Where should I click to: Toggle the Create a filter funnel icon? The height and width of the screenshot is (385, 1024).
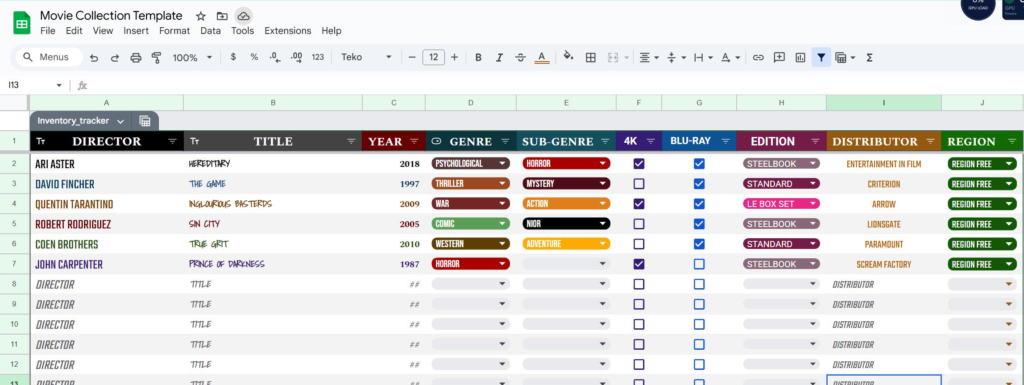pos(821,57)
